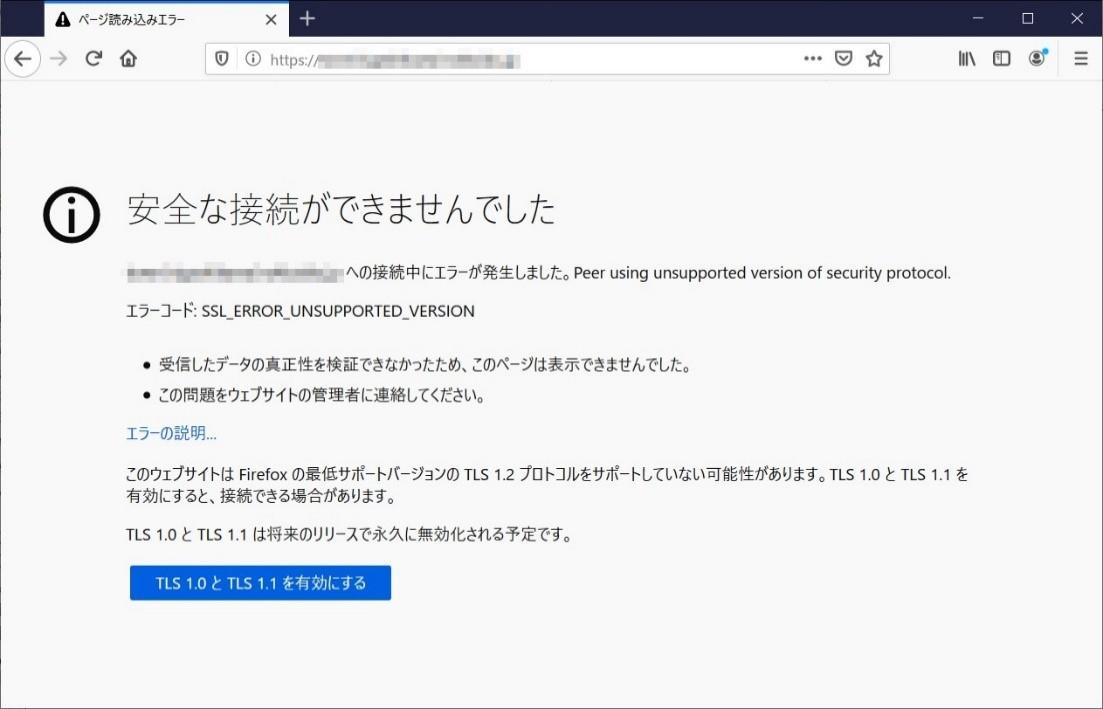Open page actions three-dot menu

(x=812, y=59)
